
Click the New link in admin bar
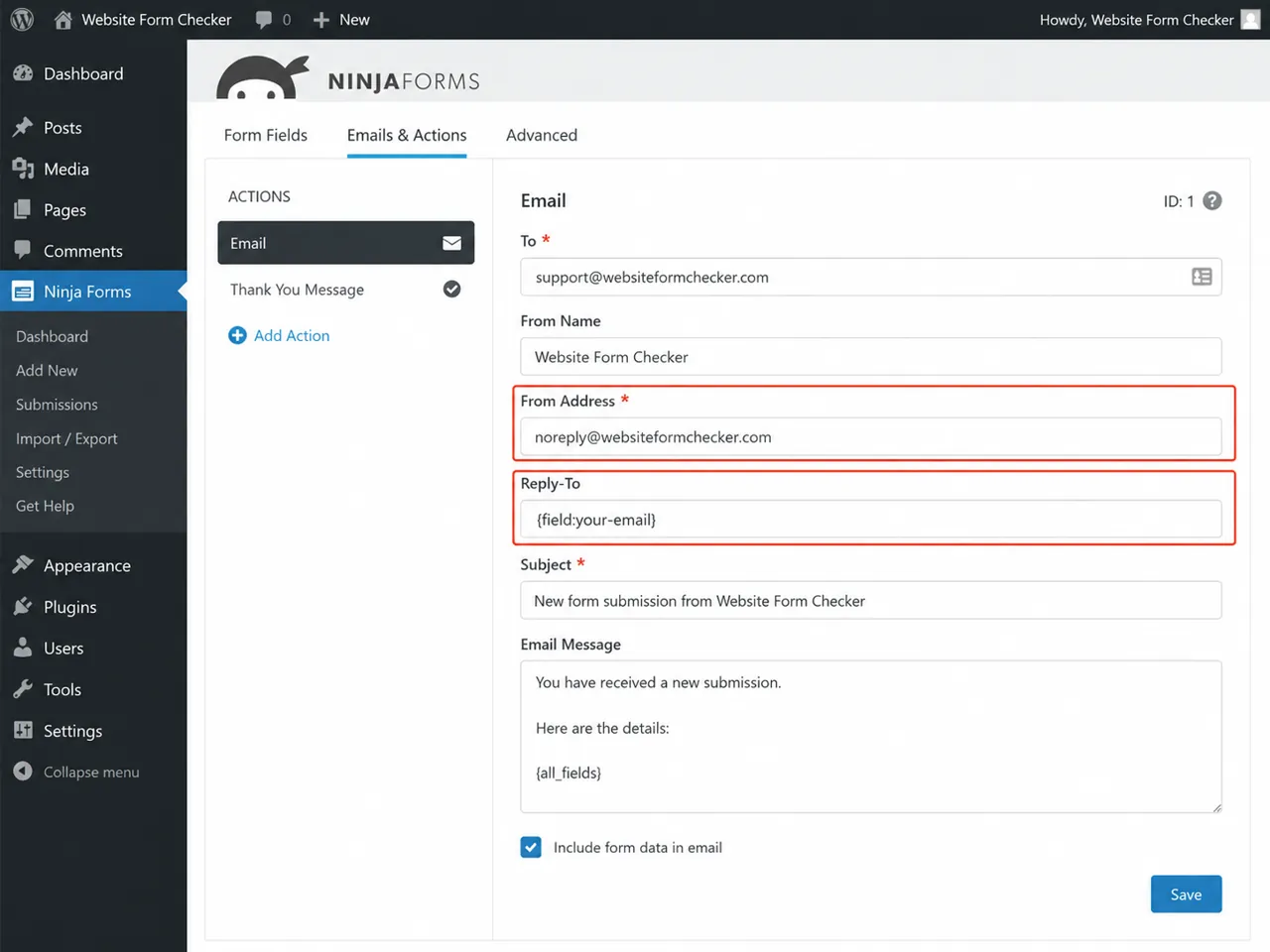click(x=354, y=20)
